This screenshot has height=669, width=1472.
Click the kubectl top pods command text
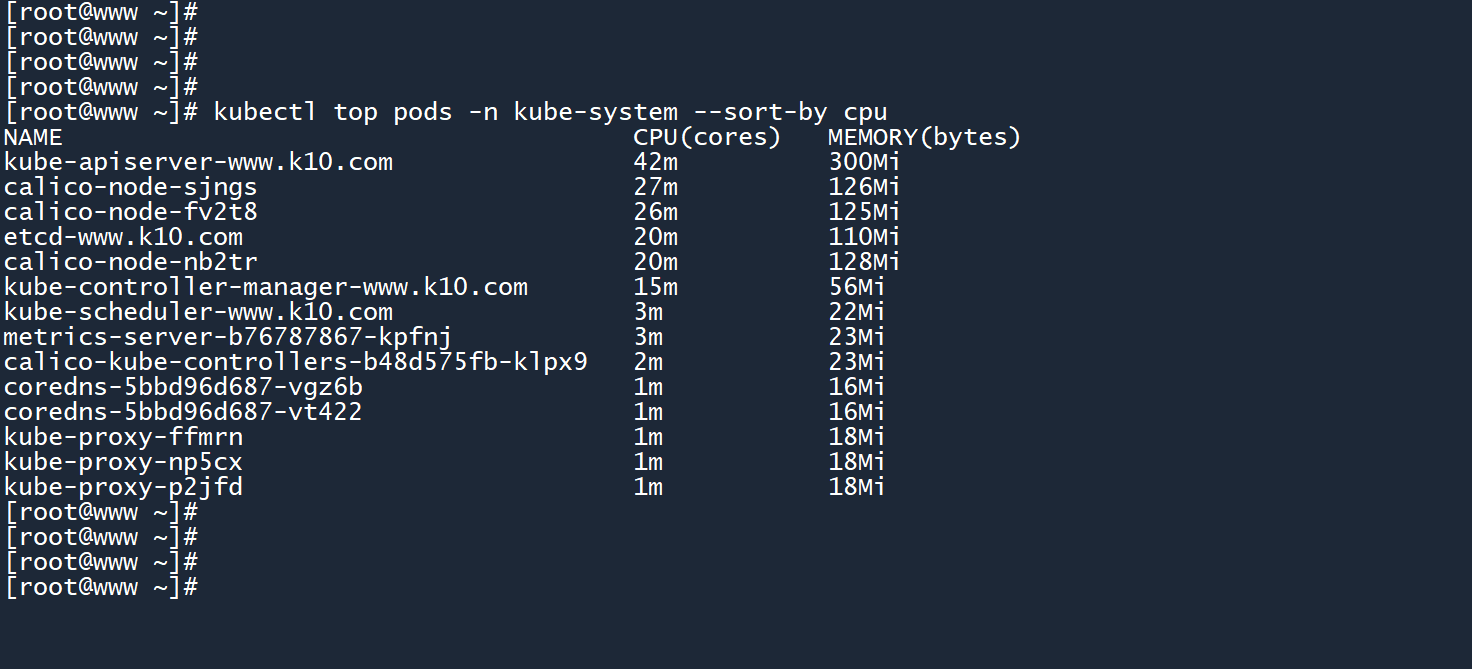coord(550,112)
